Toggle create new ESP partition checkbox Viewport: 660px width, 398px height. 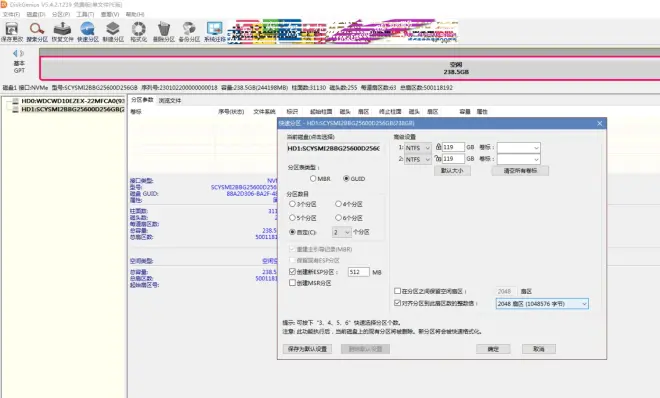[293, 272]
